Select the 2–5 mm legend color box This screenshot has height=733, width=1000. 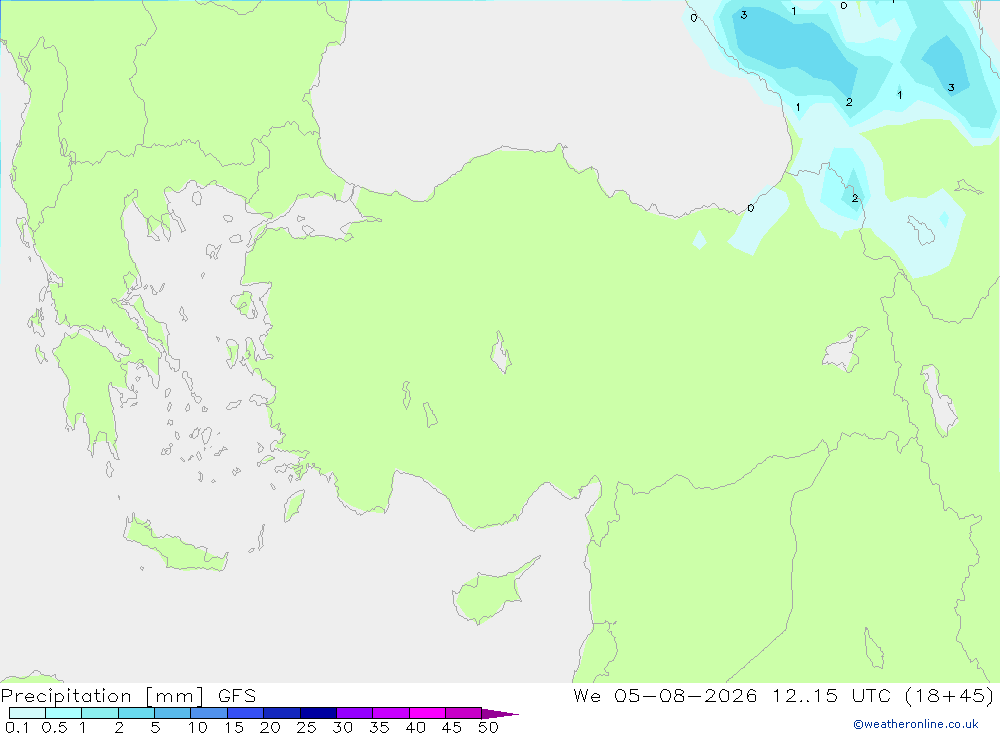tap(136, 713)
